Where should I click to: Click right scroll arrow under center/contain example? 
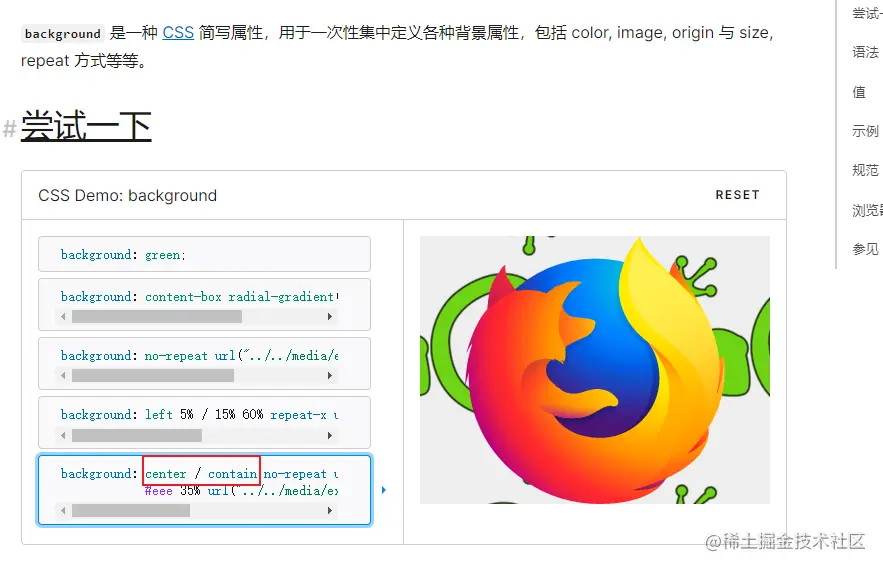329,510
